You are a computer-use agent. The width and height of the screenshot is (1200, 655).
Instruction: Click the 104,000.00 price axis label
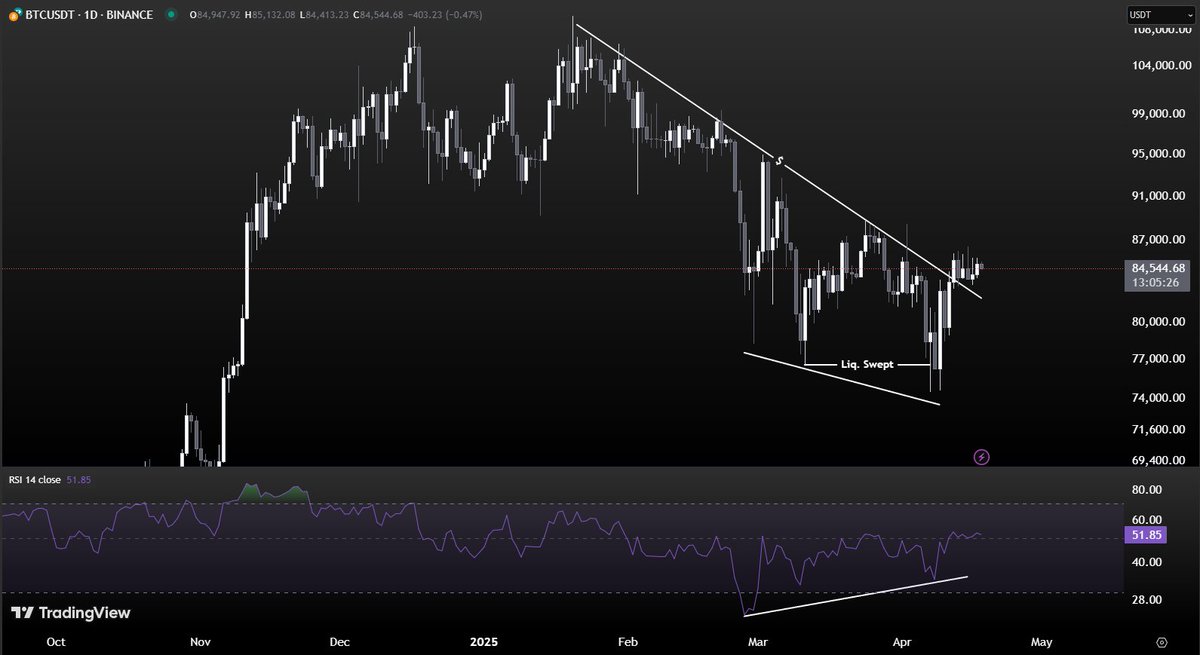[1163, 65]
